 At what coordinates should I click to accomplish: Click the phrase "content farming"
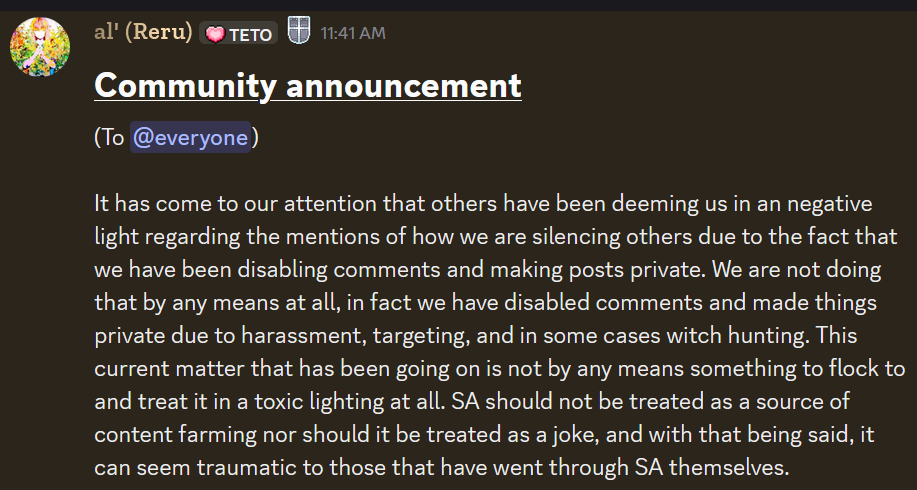(x=175, y=434)
